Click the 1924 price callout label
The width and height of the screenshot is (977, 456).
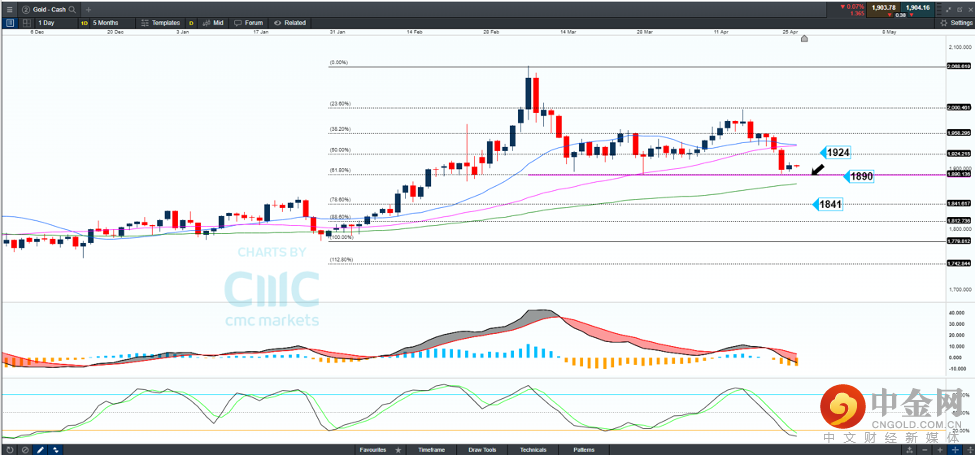[834, 152]
